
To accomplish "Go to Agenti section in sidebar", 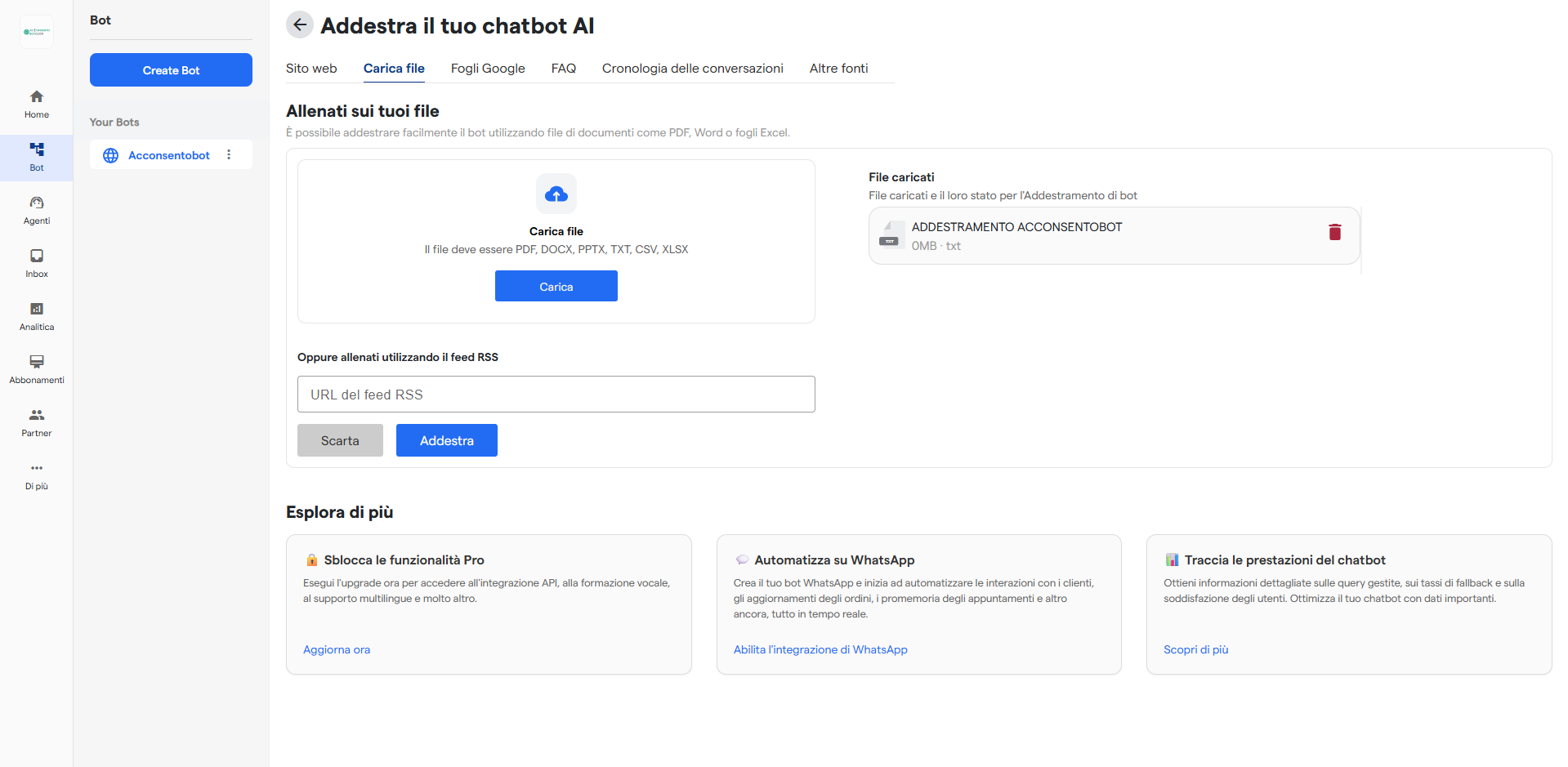I will (x=37, y=210).
